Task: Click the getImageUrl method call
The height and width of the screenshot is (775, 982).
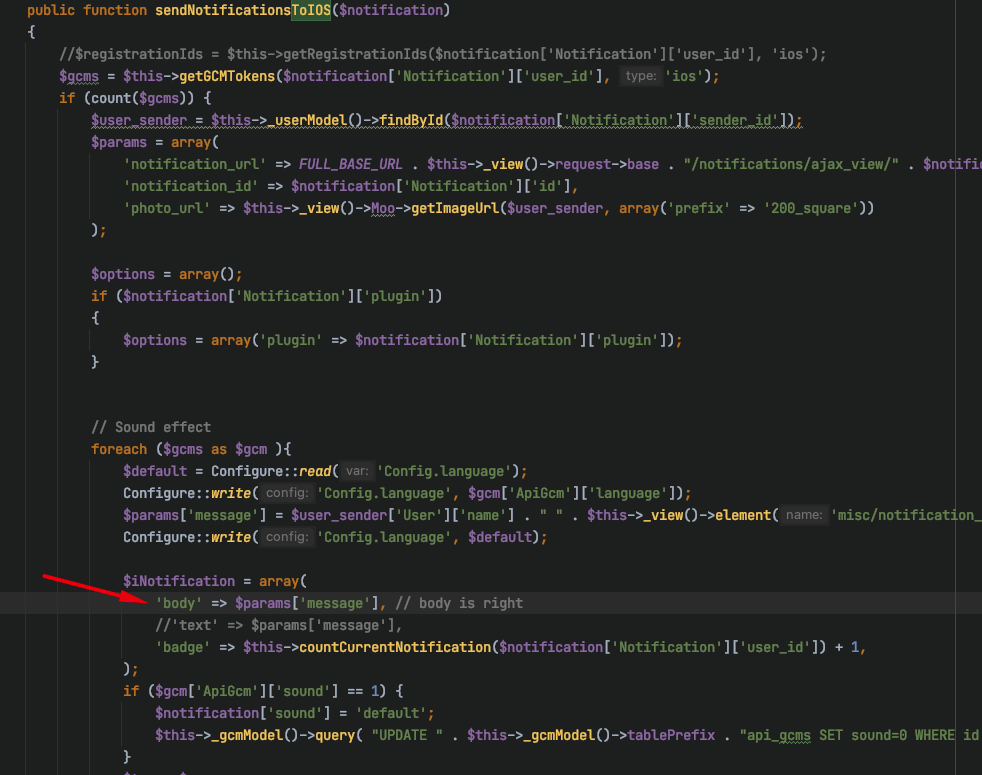Action: point(455,208)
